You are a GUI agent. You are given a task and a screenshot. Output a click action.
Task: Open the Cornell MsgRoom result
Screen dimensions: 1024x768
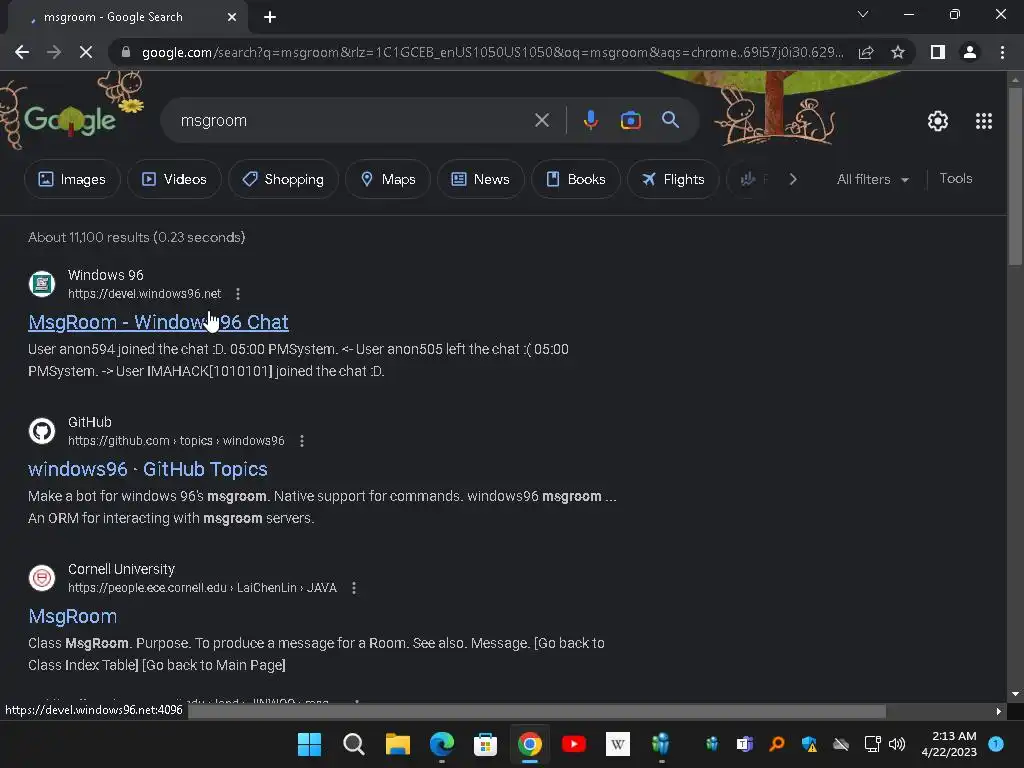[72, 616]
